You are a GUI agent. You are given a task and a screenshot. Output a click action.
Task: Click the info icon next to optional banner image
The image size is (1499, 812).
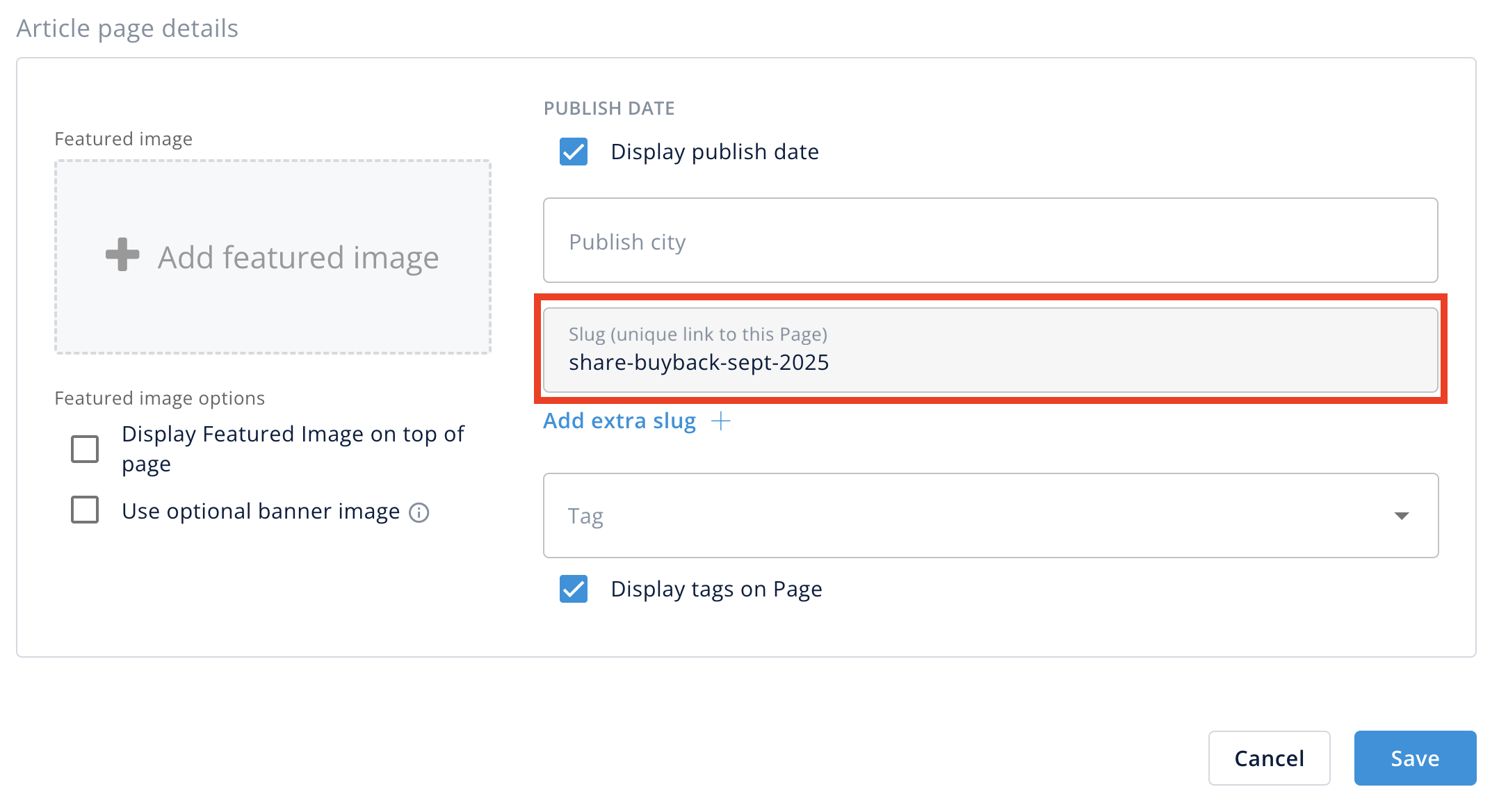coord(419,512)
